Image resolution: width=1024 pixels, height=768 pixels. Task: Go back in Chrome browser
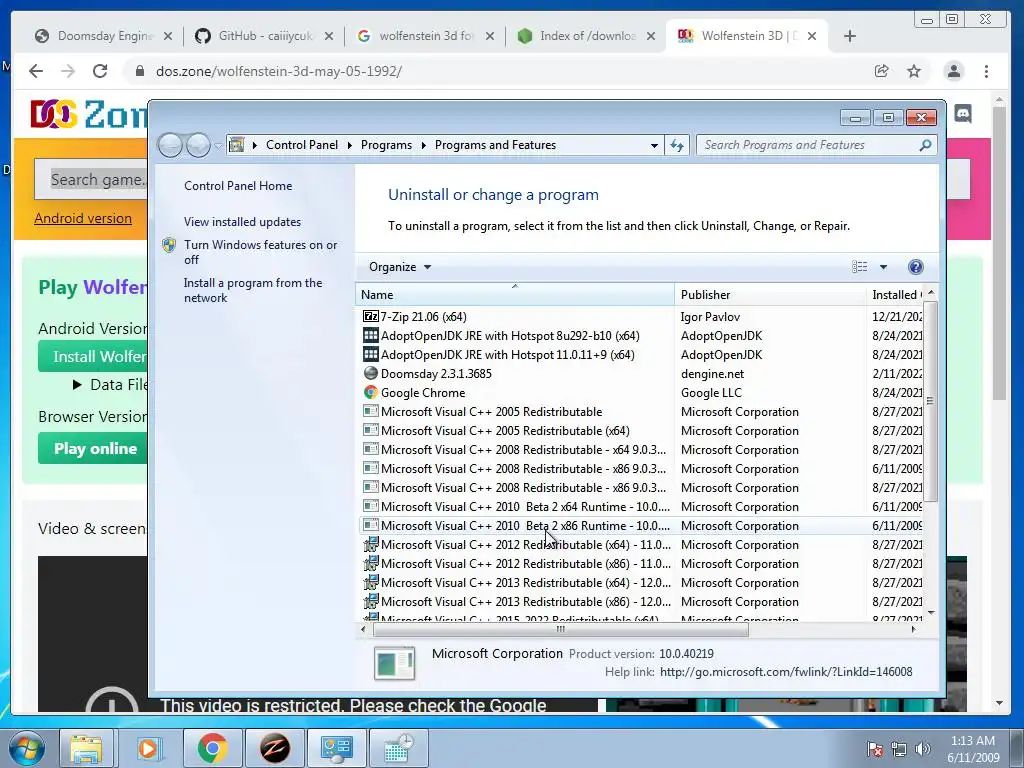coord(36,71)
